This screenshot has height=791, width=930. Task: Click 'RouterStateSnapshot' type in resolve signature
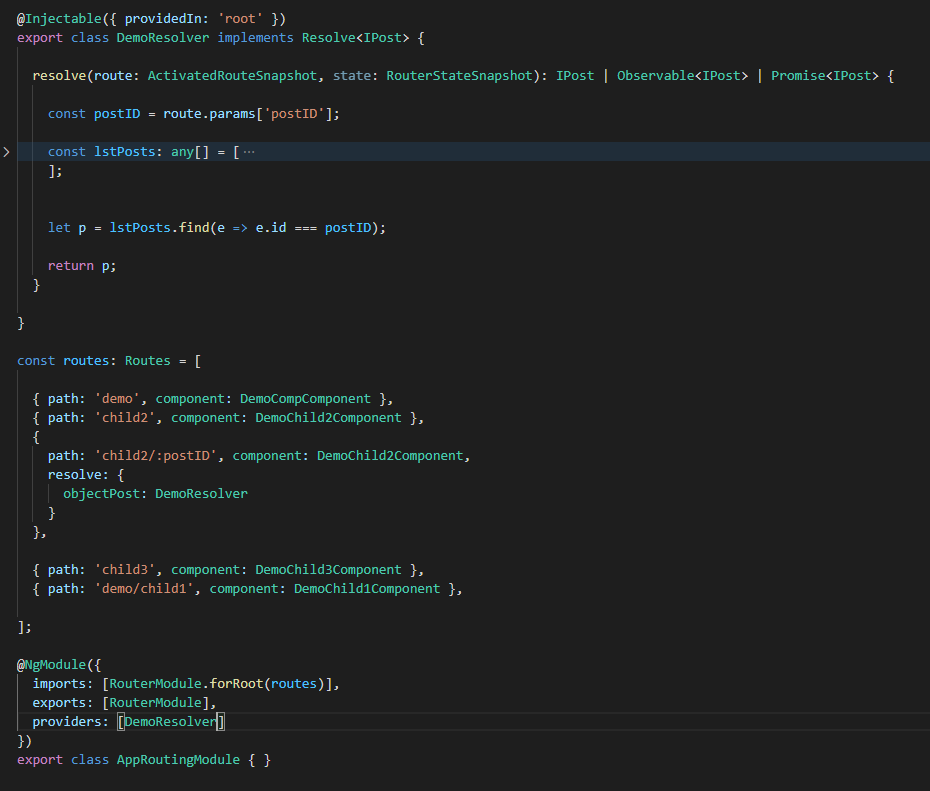tap(460, 76)
